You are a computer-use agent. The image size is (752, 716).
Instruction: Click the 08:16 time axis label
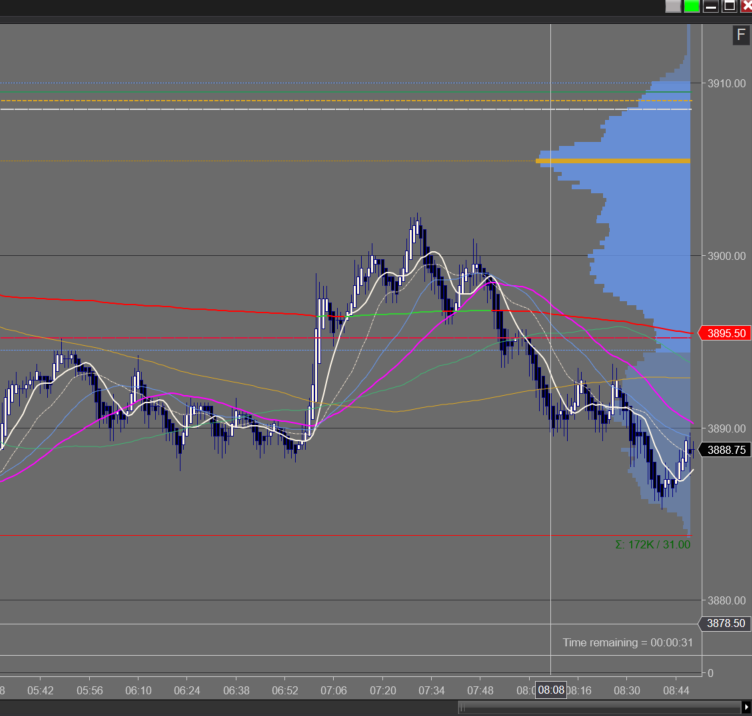(x=579, y=691)
